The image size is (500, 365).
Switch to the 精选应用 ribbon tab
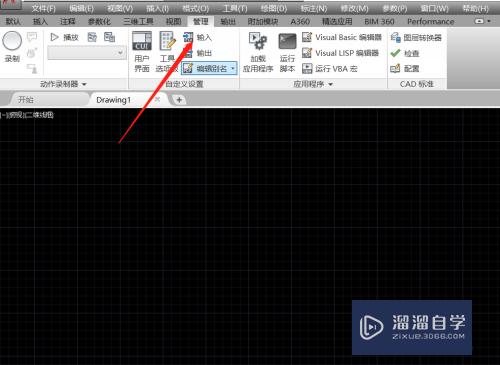point(337,22)
